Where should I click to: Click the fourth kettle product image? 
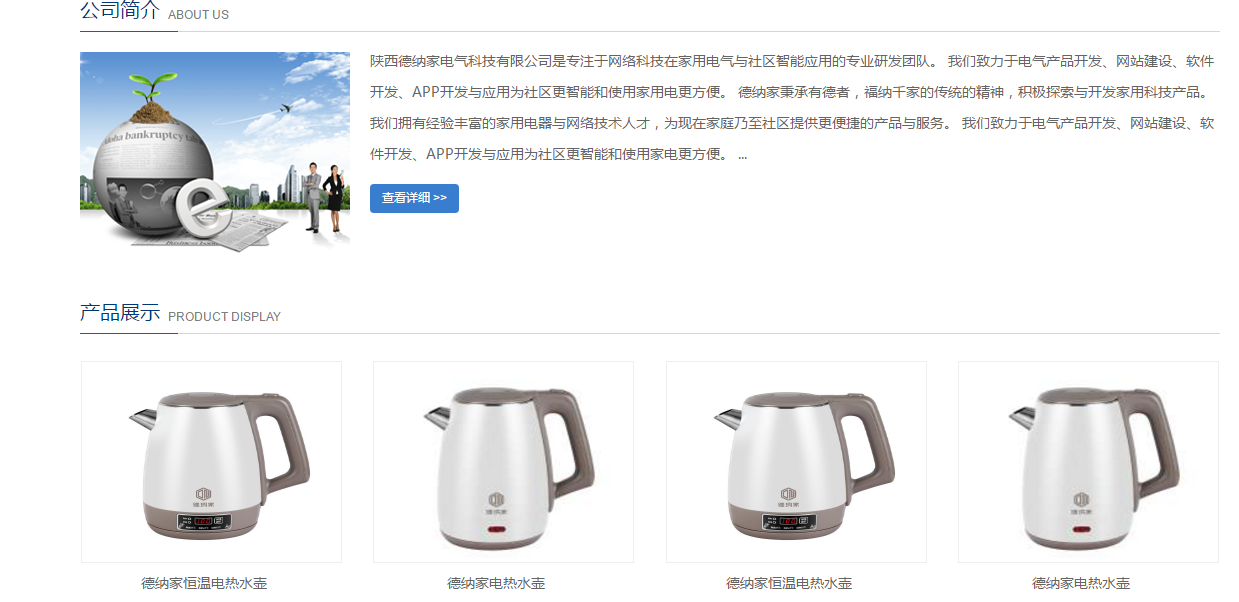coord(1088,462)
